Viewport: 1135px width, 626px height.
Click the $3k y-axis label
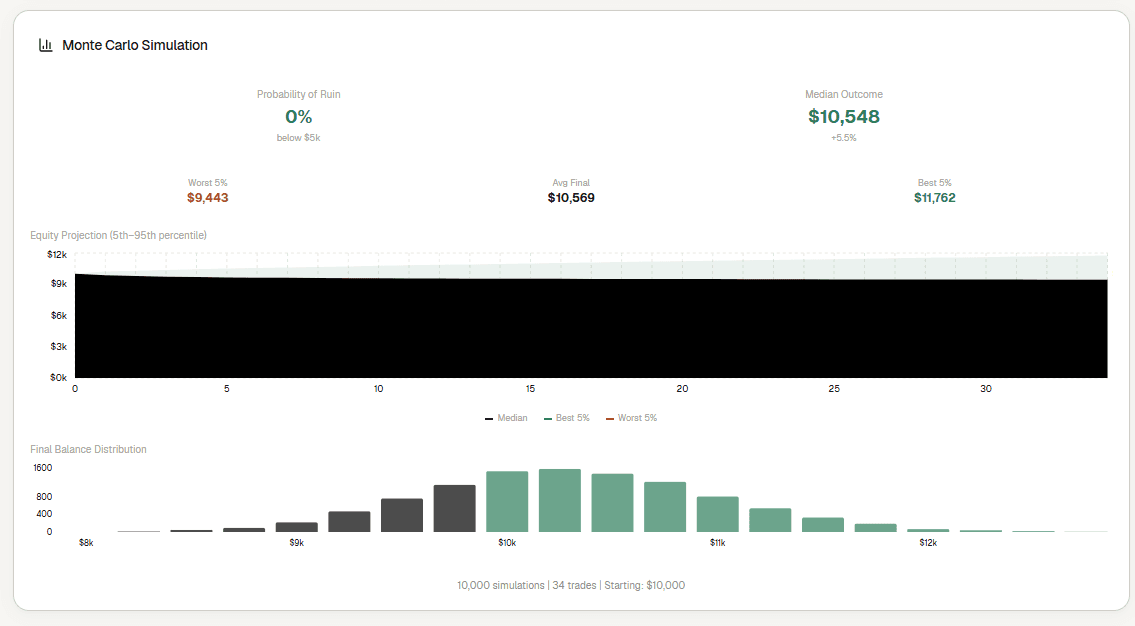tap(59, 347)
